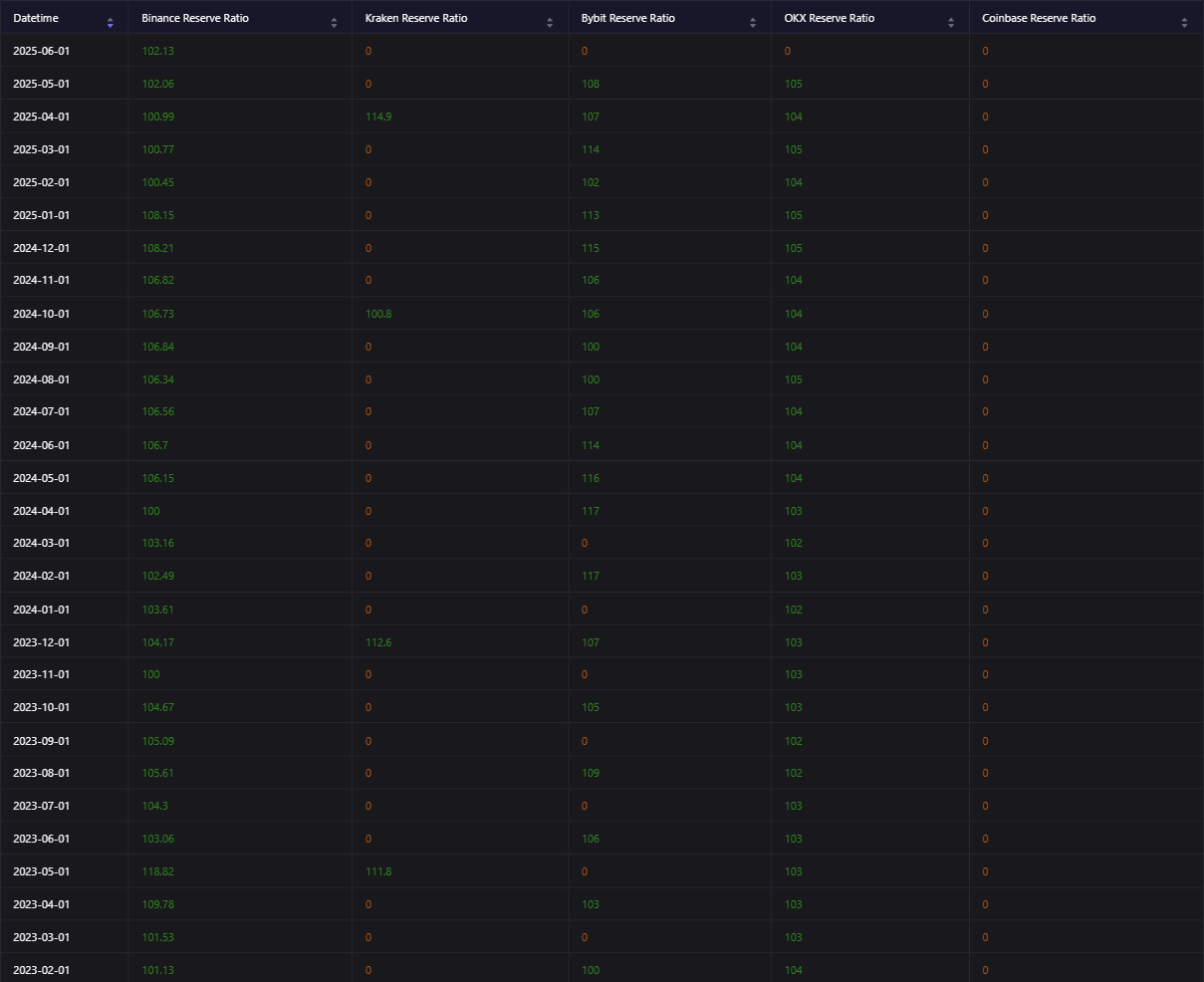Click OKX value 102 in 2024-03-01 row
This screenshot has width=1204, height=982.
[794, 544]
